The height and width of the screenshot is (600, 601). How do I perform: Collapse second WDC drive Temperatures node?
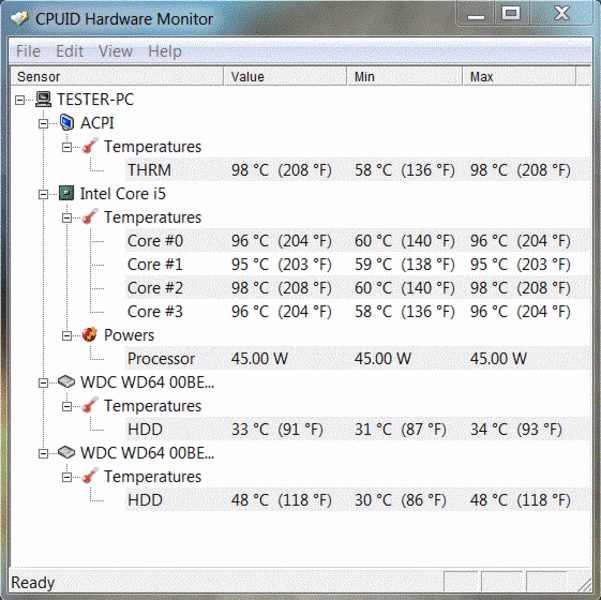(67, 477)
